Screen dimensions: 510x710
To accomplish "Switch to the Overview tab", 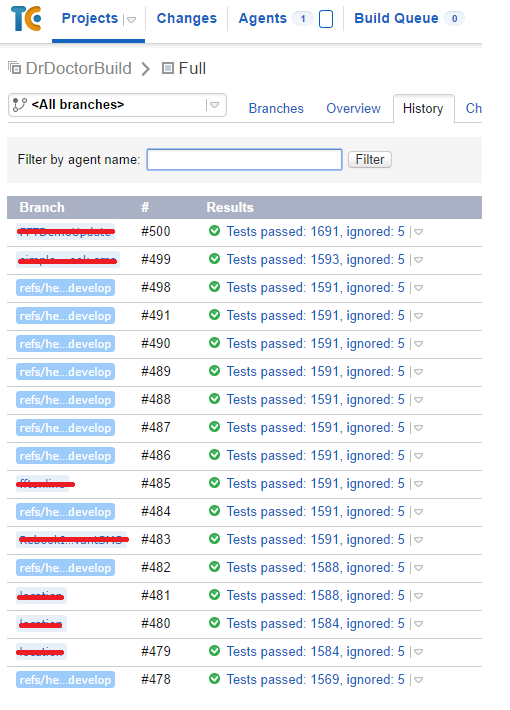I will pos(353,109).
